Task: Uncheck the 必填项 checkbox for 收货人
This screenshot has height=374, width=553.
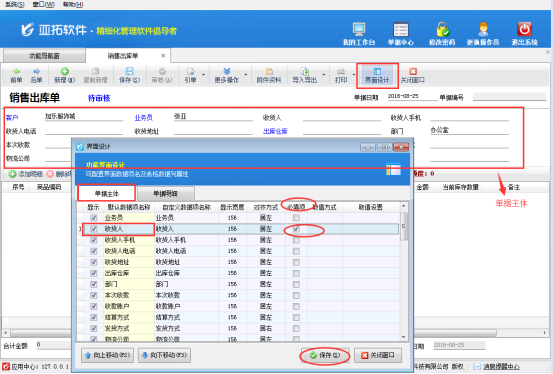Action: click(296, 229)
